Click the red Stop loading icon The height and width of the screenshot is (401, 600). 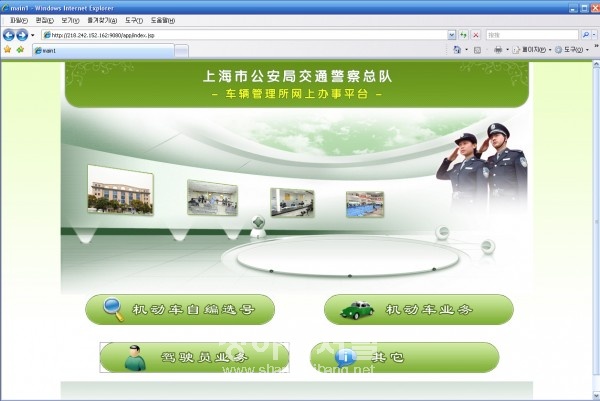[x=476, y=35]
